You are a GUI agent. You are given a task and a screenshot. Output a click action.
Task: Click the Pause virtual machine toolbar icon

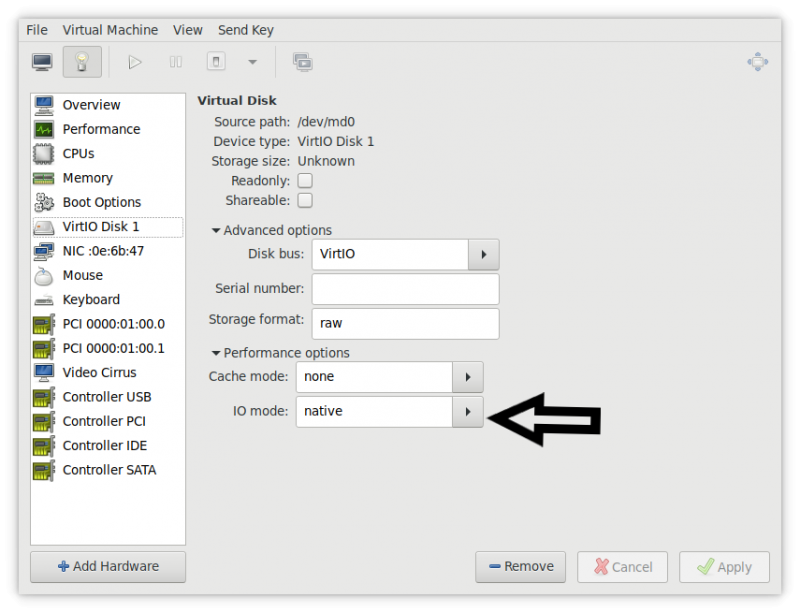coord(175,61)
